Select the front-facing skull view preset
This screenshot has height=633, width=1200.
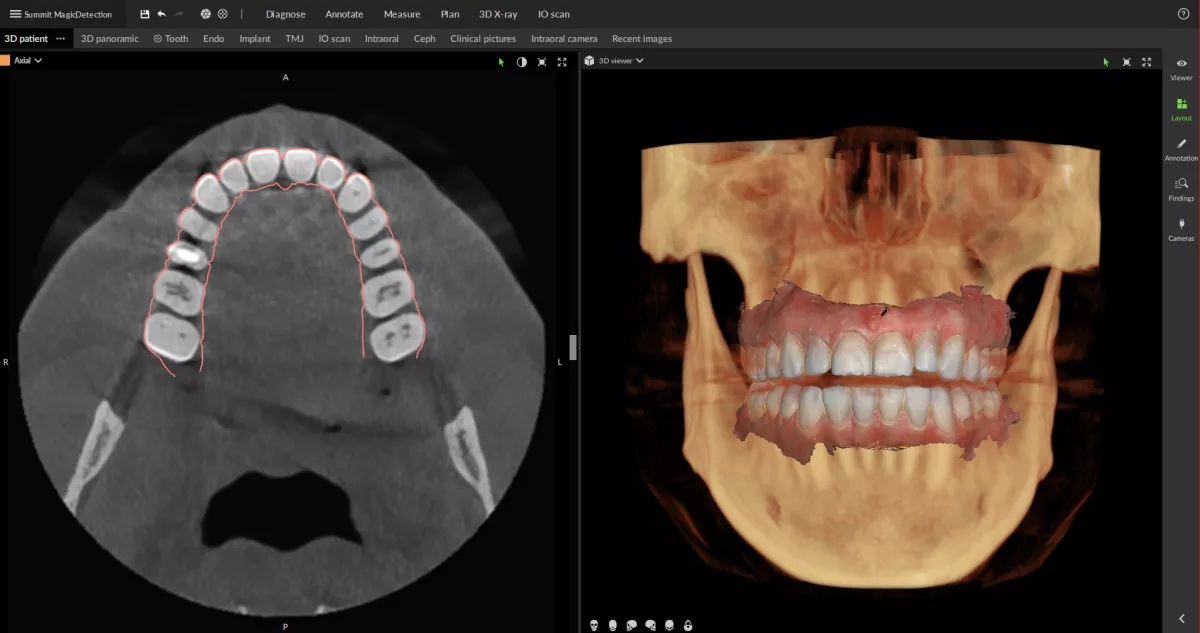[594, 625]
